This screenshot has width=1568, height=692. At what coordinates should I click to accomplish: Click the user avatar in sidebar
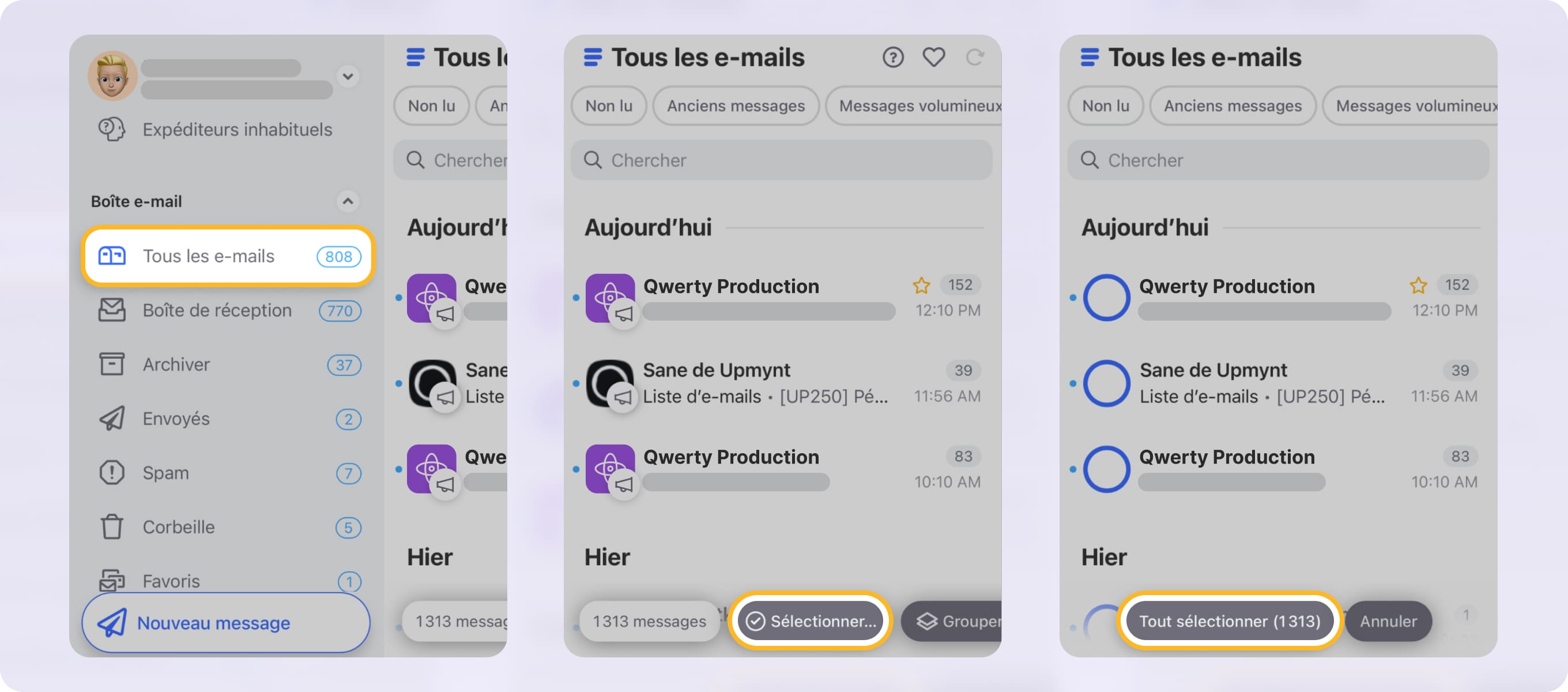112,76
